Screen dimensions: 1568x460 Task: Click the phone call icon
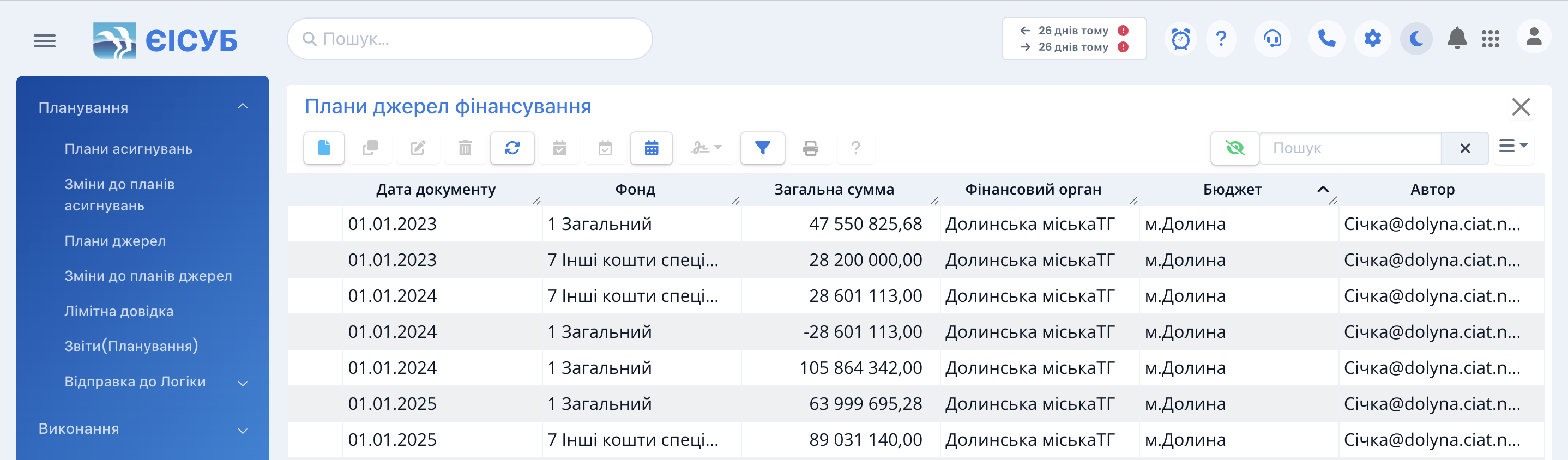pyautogui.click(x=1326, y=39)
